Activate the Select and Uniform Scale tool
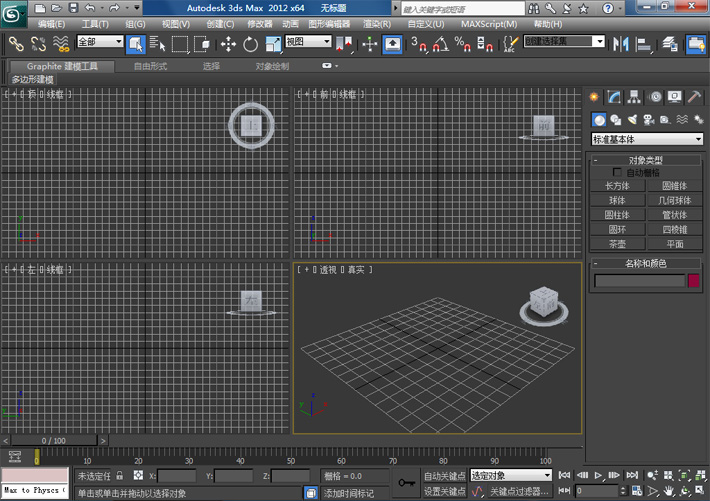This screenshot has height=501, width=710. (273, 44)
